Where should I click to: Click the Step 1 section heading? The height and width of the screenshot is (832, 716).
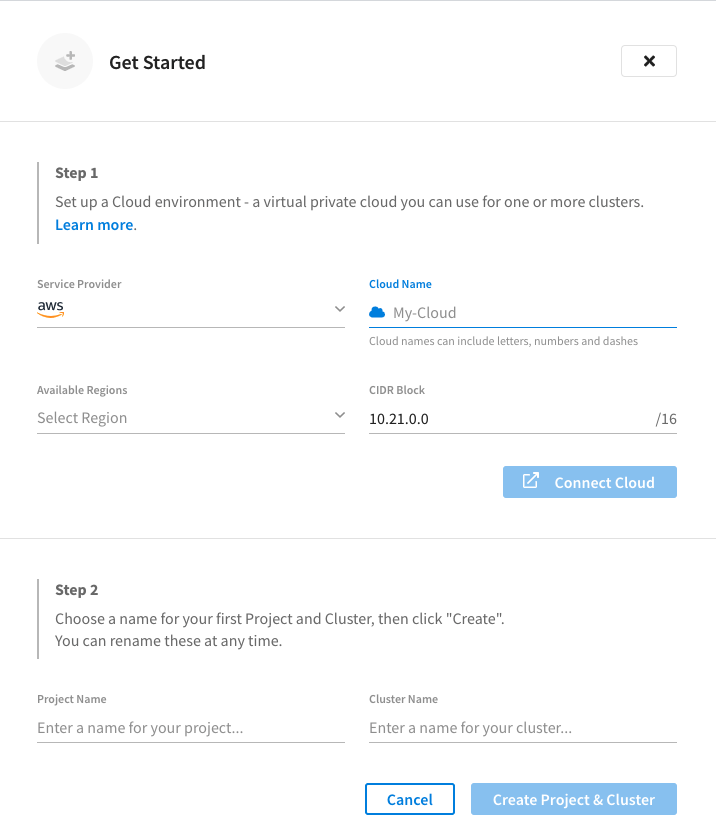(x=76, y=172)
